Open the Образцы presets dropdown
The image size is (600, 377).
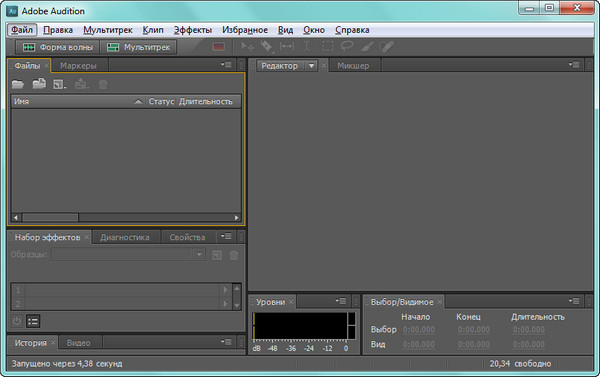(x=129, y=255)
